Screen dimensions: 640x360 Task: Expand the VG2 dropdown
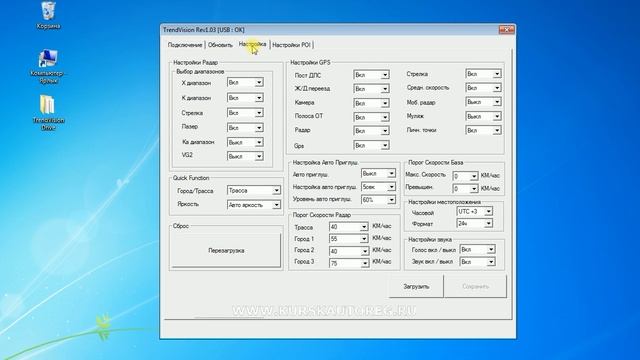coord(245,156)
